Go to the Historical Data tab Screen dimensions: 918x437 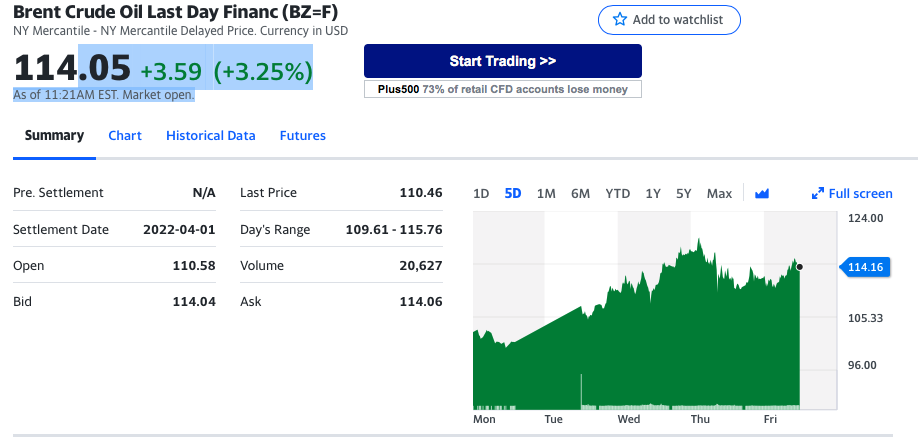click(x=211, y=135)
